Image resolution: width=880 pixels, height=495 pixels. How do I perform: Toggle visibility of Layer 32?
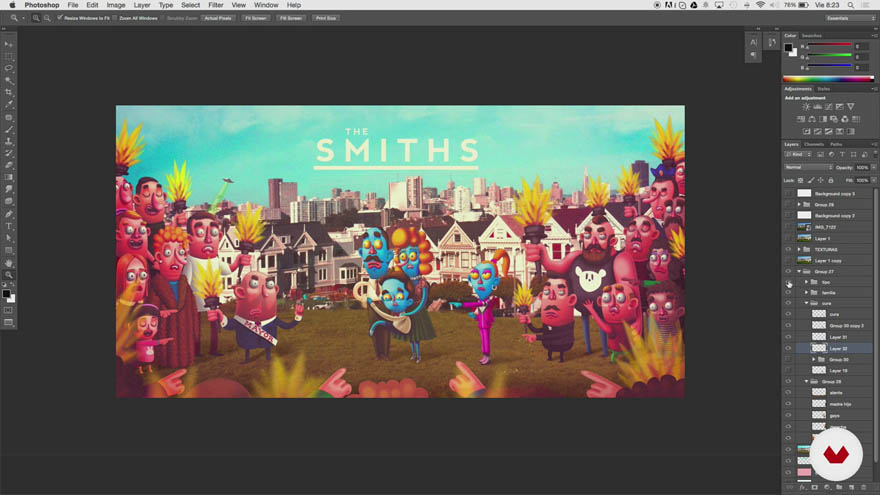pyautogui.click(x=788, y=348)
